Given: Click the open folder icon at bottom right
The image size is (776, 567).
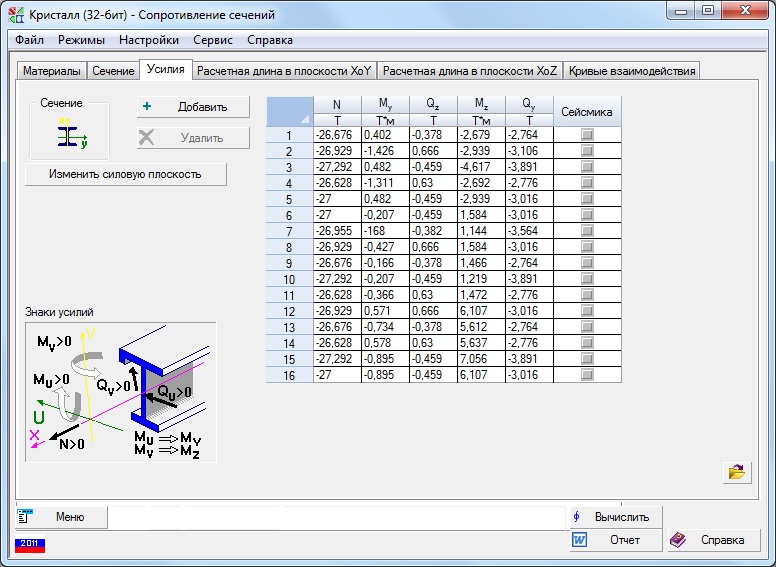Looking at the screenshot, I should (738, 472).
